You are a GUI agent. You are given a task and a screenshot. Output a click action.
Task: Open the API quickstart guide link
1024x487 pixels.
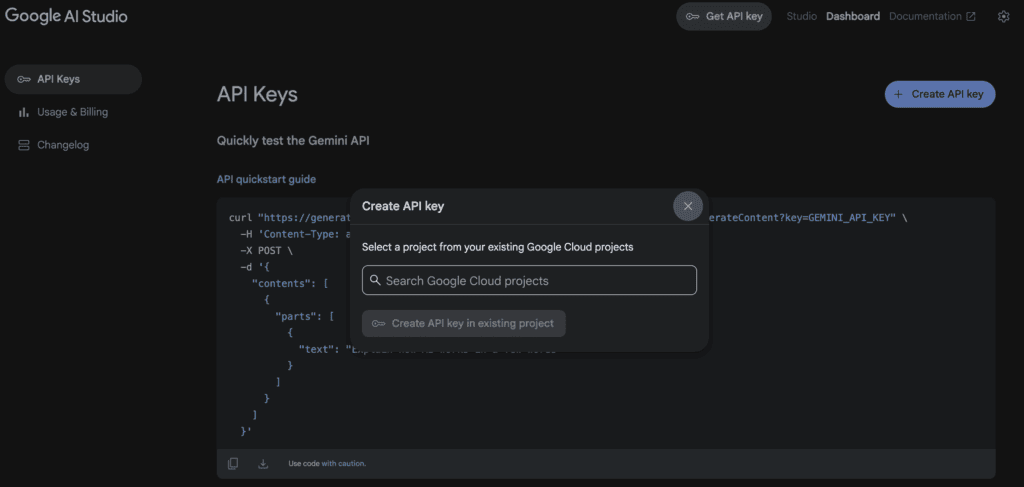click(x=266, y=180)
